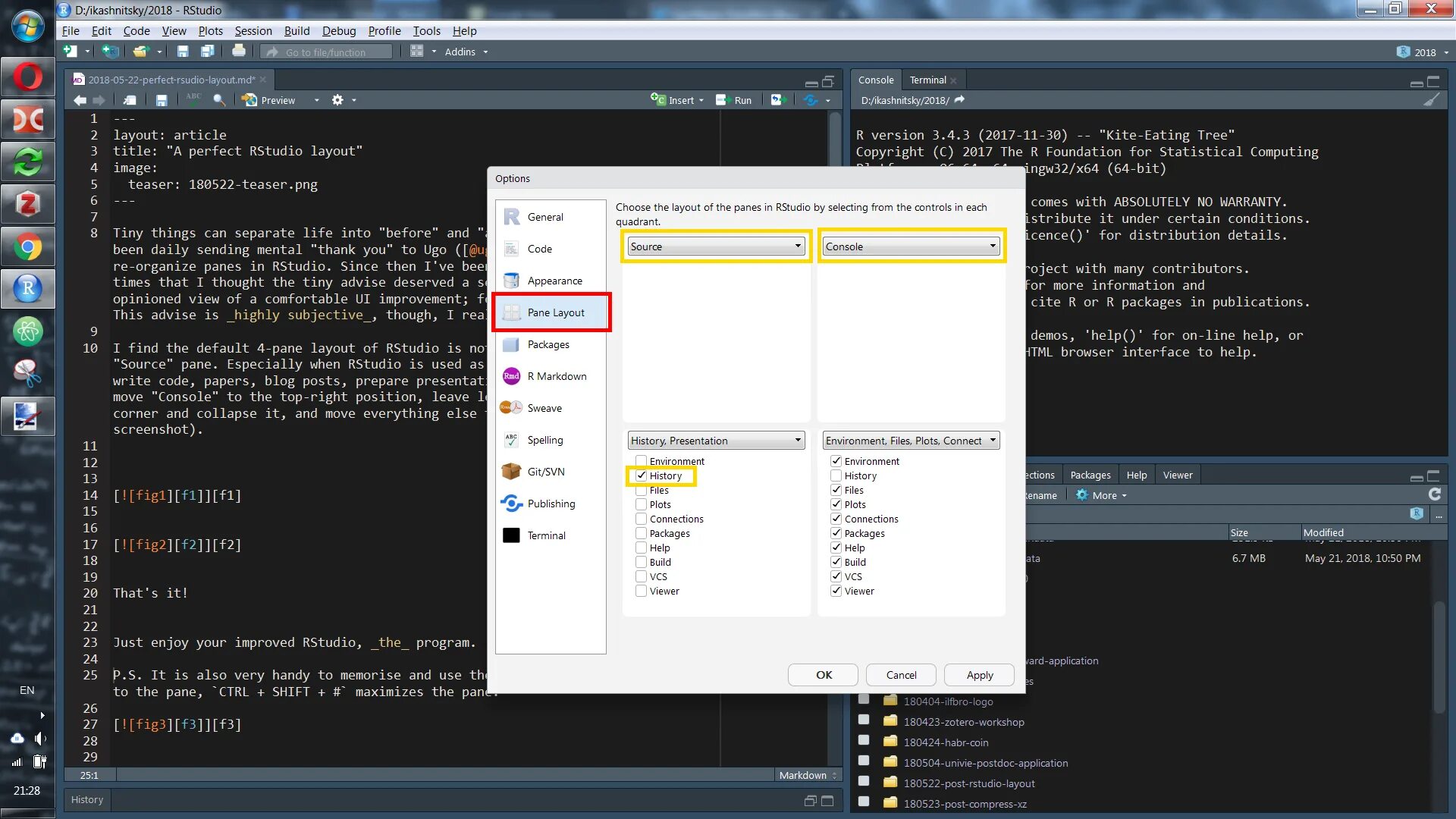Click the Print icon in main toolbar
Image resolution: width=1456 pixels, height=819 pixels.
click(239, 51)
